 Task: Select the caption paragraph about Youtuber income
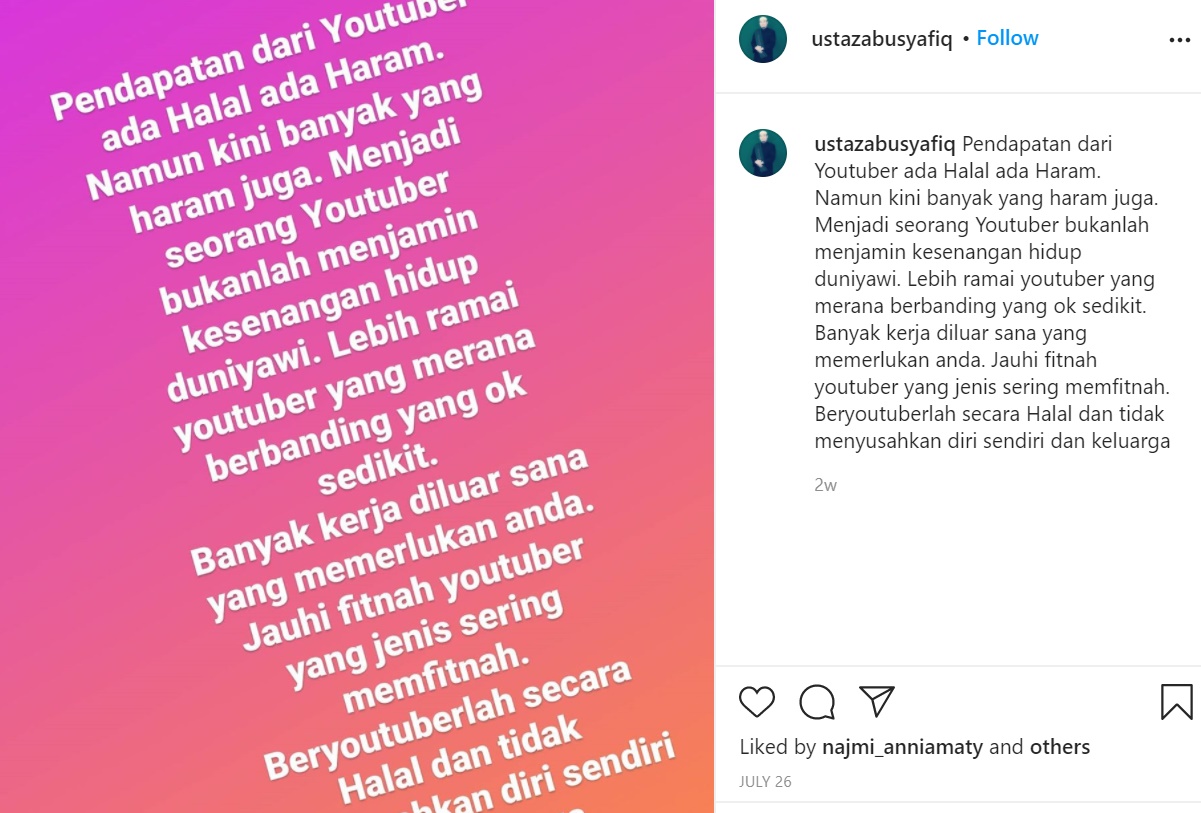(992, 293)
